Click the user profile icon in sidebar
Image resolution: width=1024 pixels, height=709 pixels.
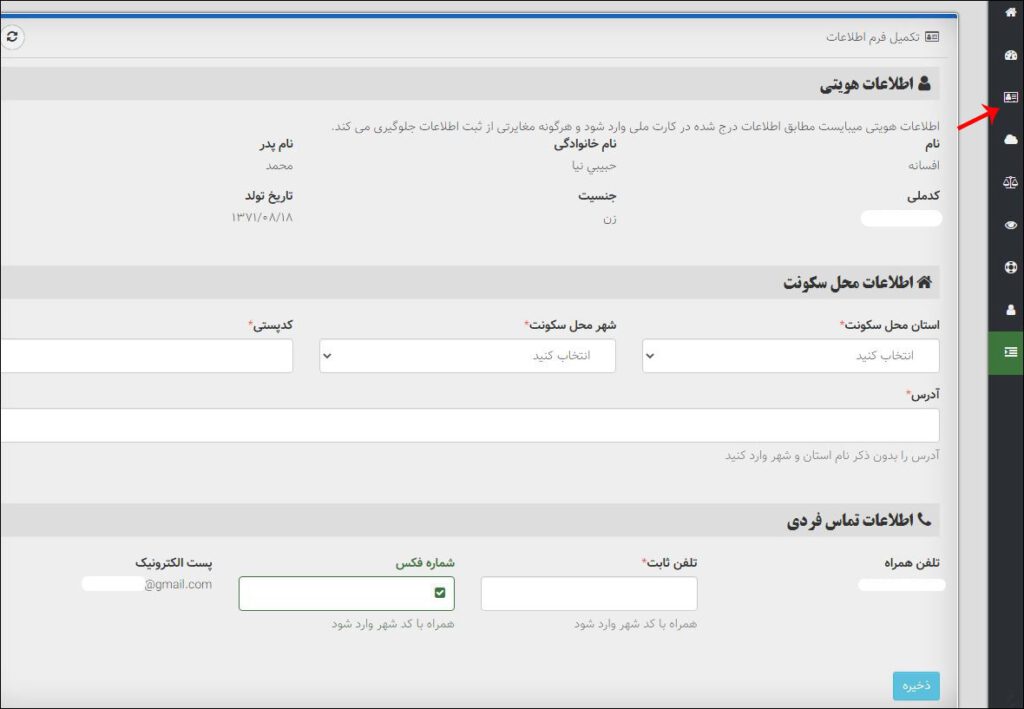coord(1010,309)
